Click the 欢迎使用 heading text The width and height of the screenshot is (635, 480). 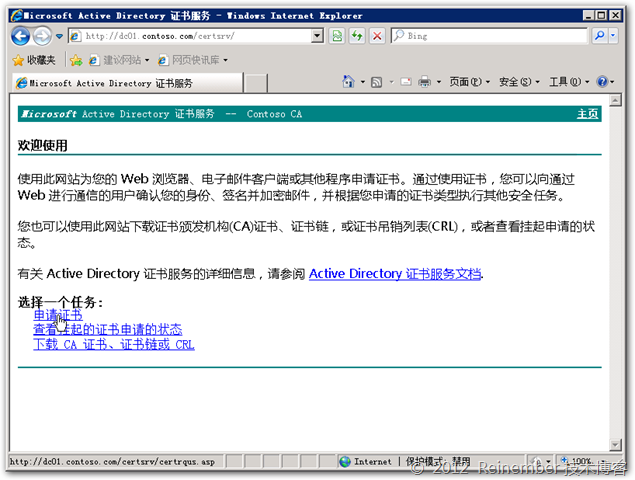pyautogui.click(x=43, y=145)
